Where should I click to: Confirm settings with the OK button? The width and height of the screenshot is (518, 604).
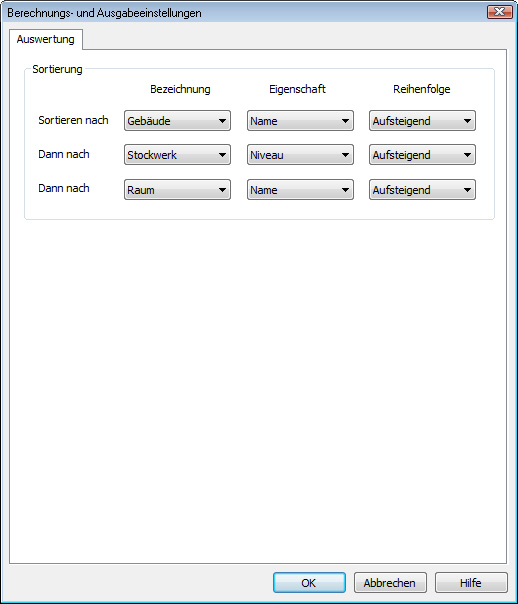[309, 582]
